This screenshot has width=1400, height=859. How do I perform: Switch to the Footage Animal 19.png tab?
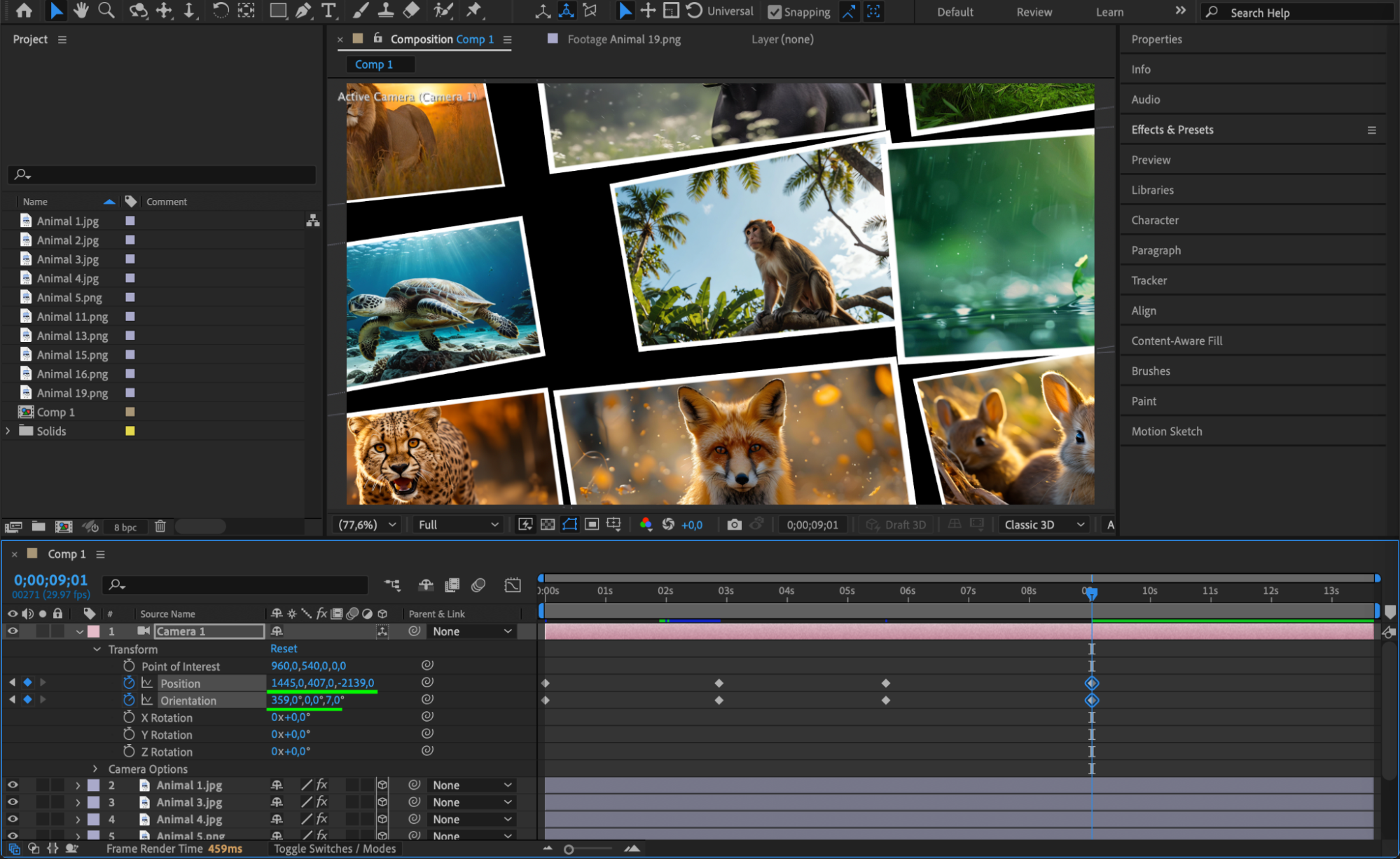(623, 39)
